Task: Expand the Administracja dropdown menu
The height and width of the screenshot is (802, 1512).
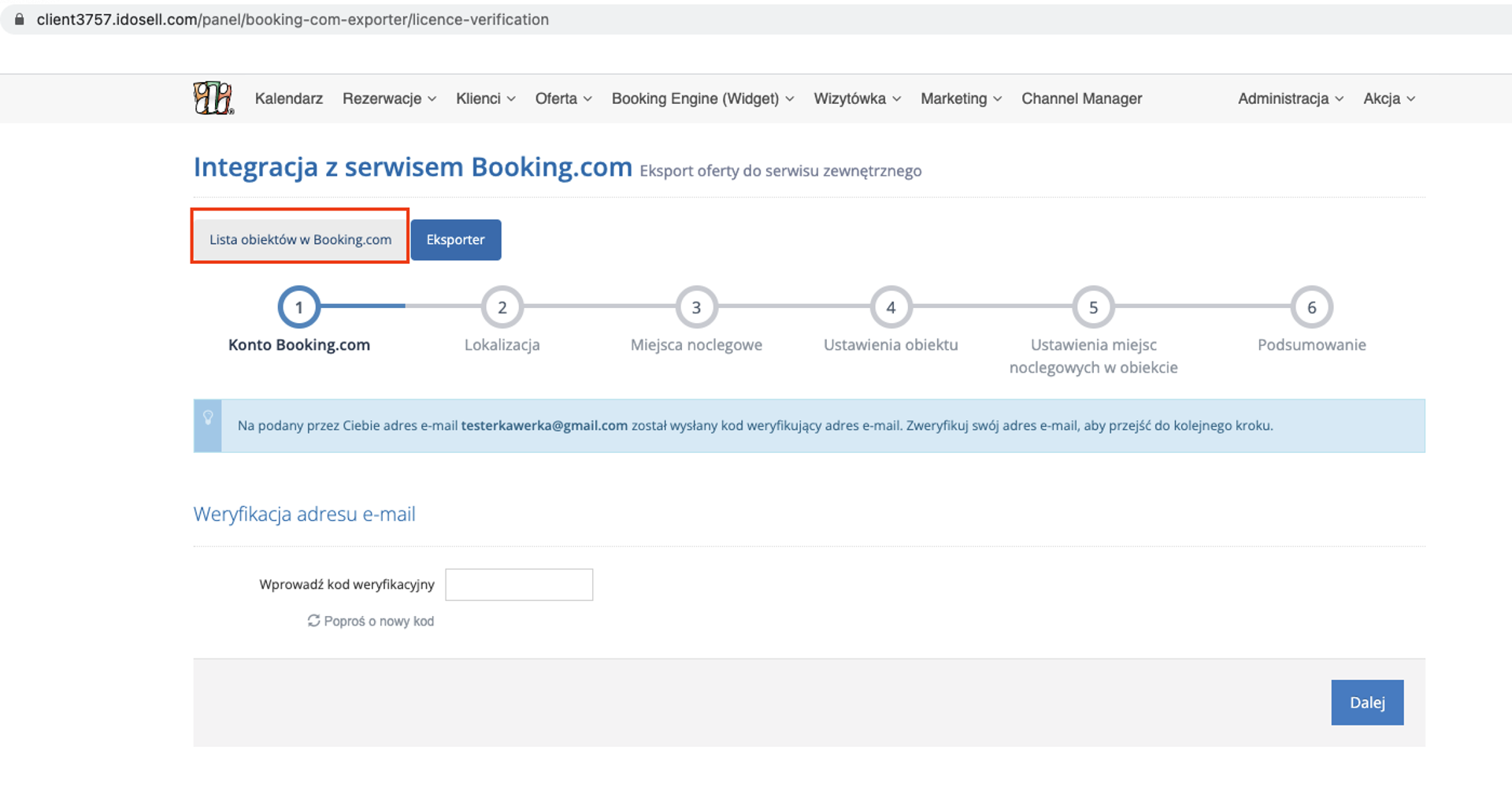Action: (1291, 98)
